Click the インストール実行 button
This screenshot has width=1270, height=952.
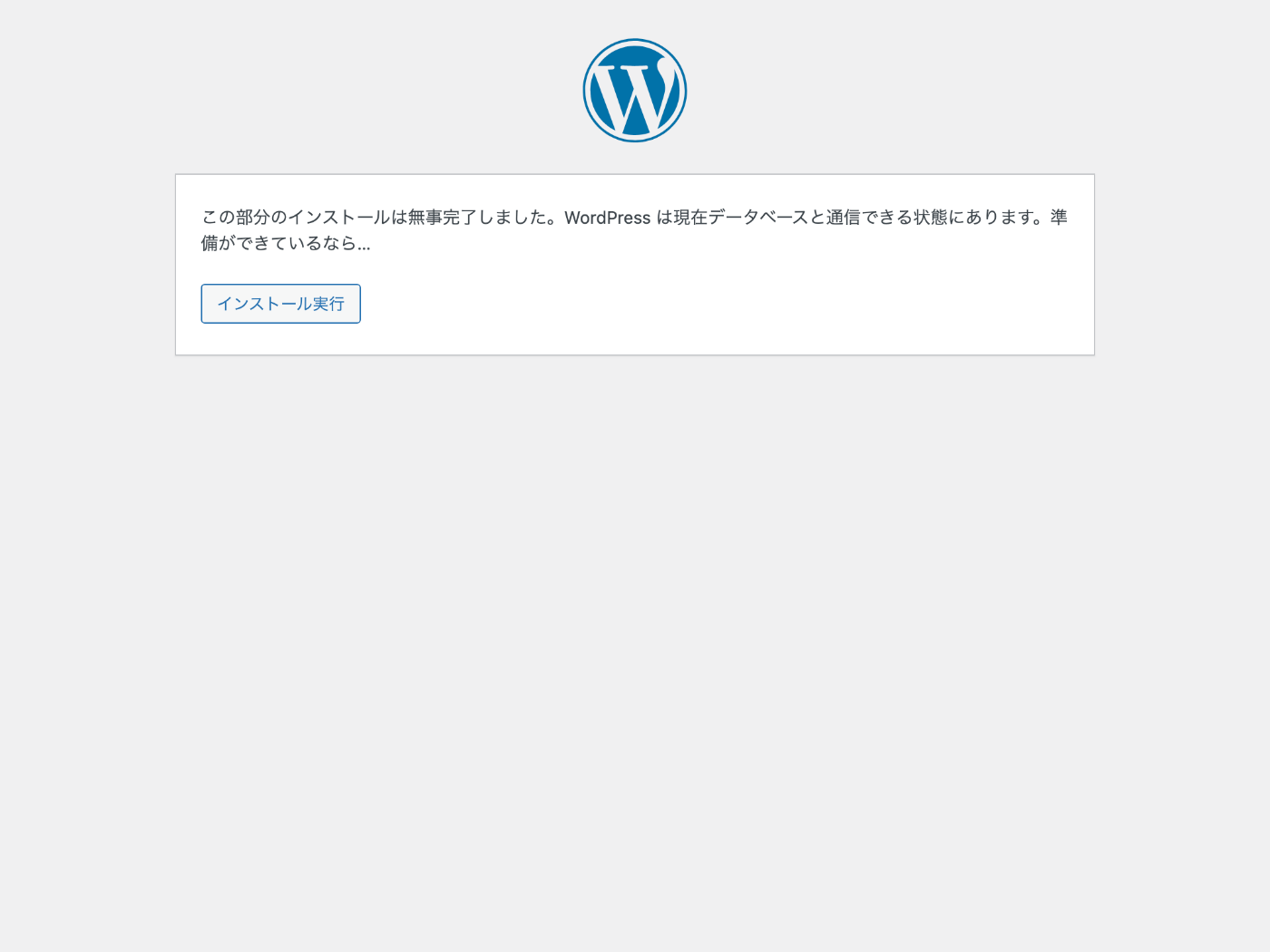280,304
